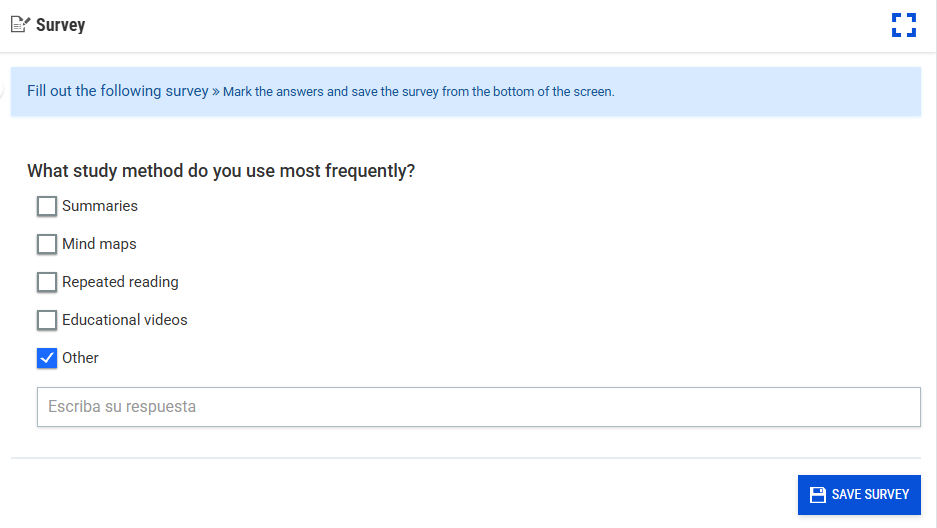Screen dimensions: 937x528
Task: Toggle fullscreen mode with the corner-brackets icon
Action: (x=904, y=25)
